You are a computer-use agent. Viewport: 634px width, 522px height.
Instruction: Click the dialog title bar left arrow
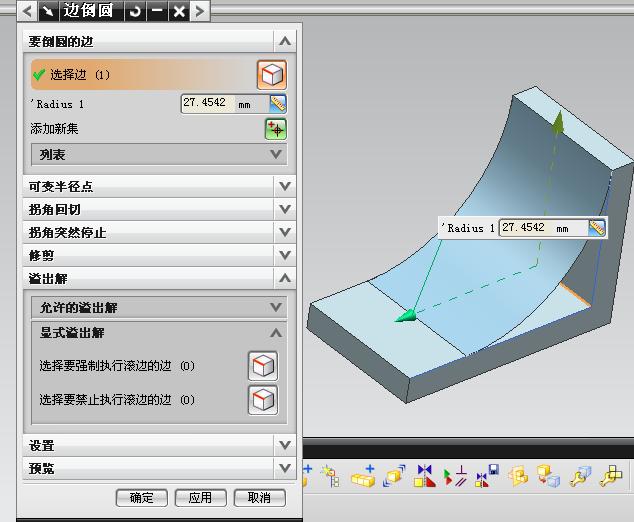[x=27, y=11]
